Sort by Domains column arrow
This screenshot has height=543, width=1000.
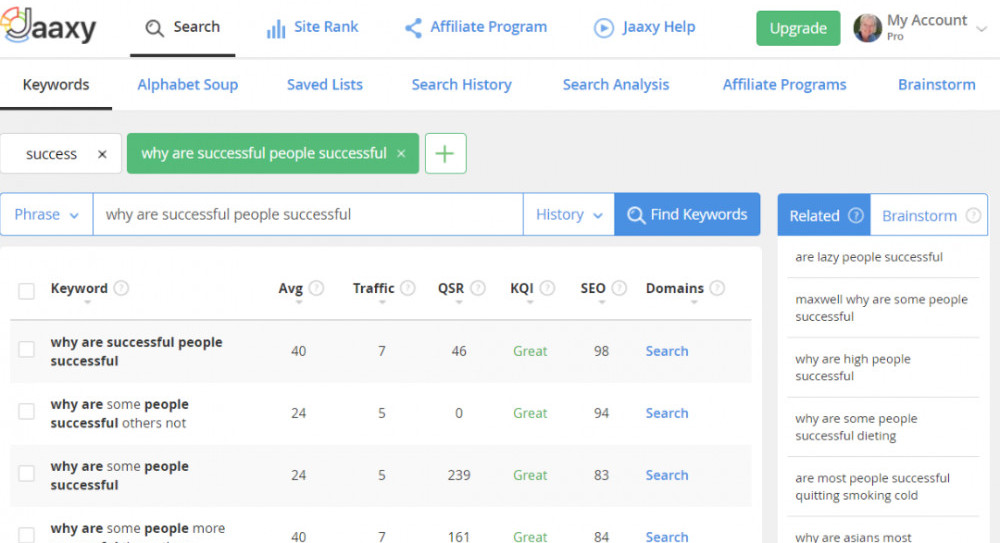(x=694, y=302)
